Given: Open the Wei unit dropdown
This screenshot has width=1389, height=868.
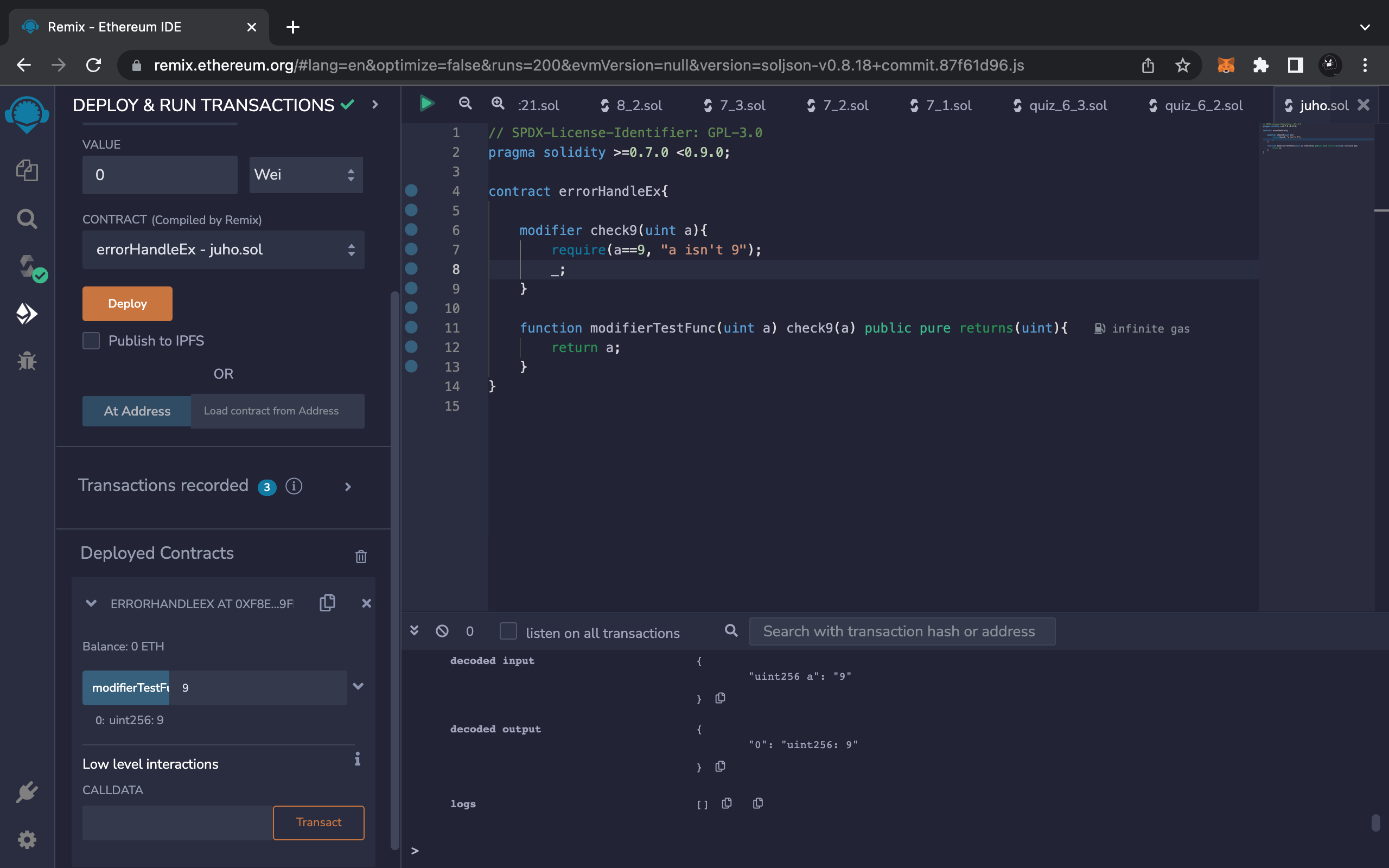Looking at the screenshot, I should 305,175.
